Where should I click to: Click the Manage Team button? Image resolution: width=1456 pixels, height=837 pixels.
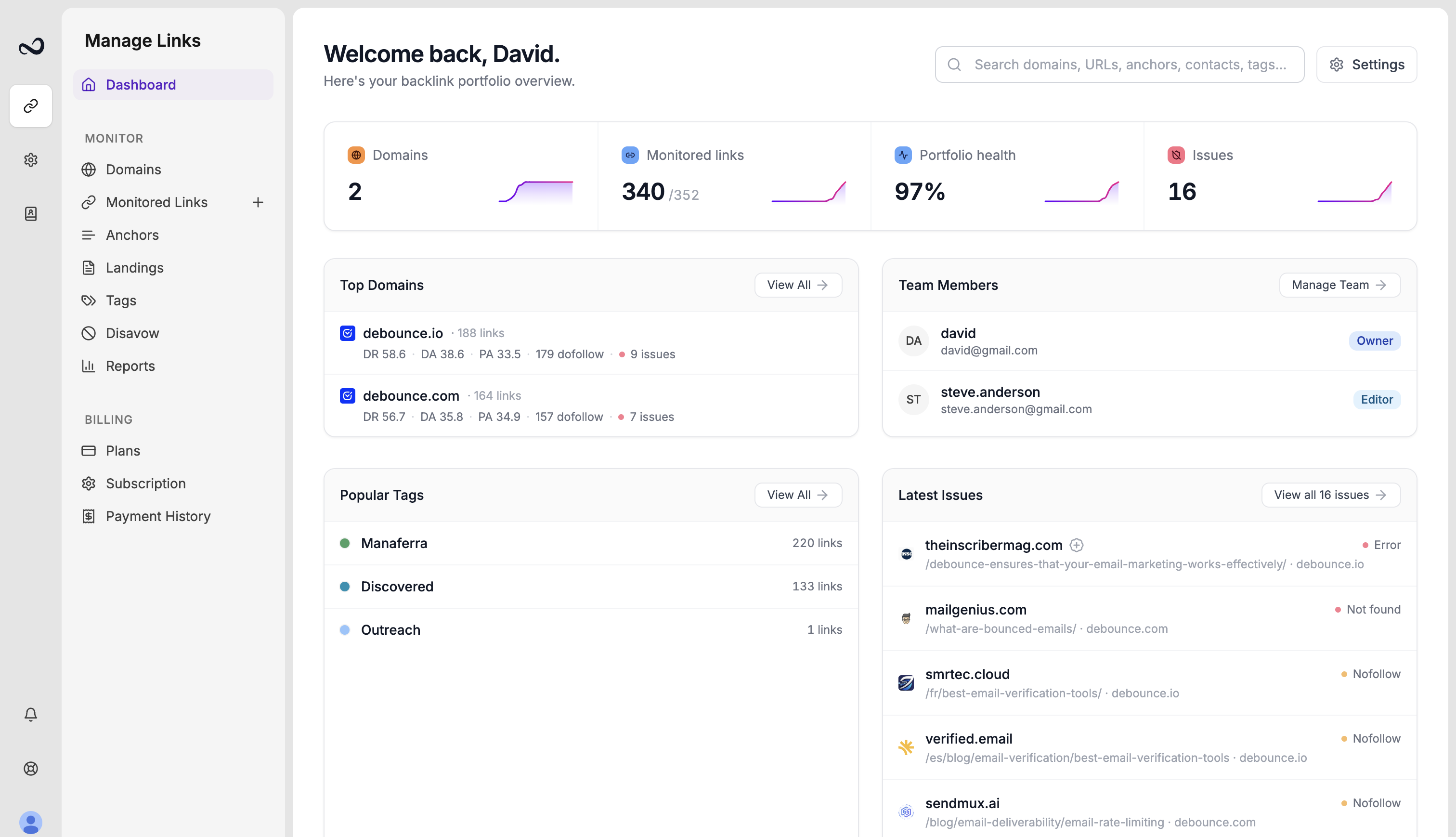pos(1339,285)
